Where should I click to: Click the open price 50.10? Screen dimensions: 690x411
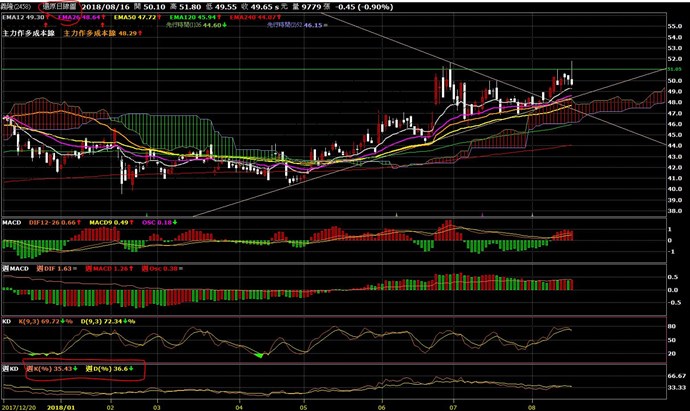(x=154, y=7)
